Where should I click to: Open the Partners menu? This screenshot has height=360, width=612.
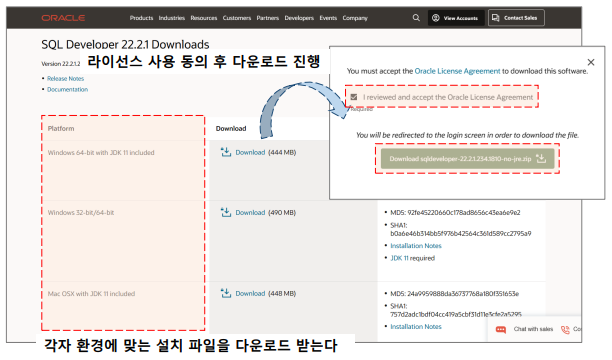pos(268,18)
